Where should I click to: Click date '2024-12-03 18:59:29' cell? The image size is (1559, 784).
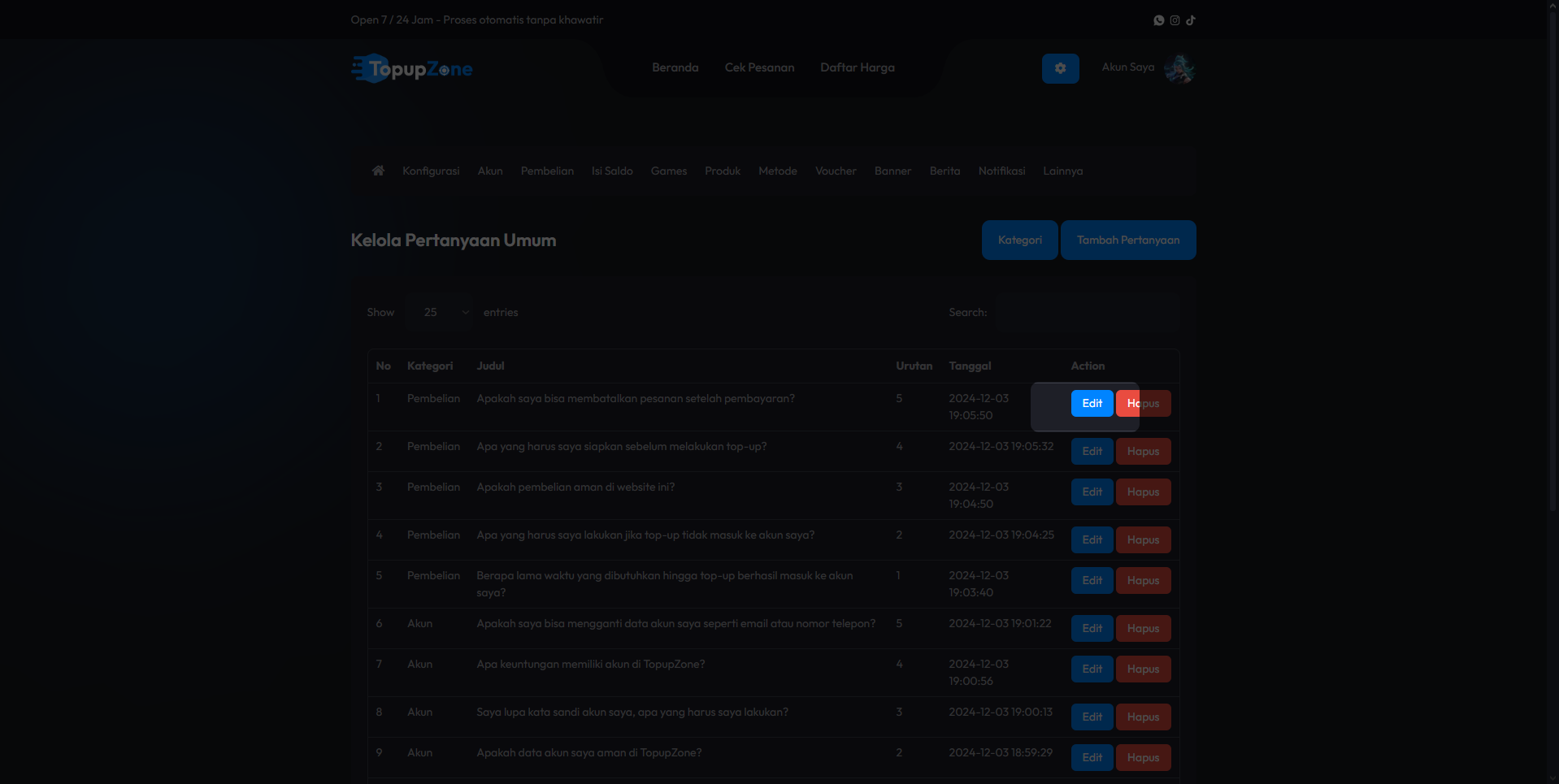point(1001,752)
